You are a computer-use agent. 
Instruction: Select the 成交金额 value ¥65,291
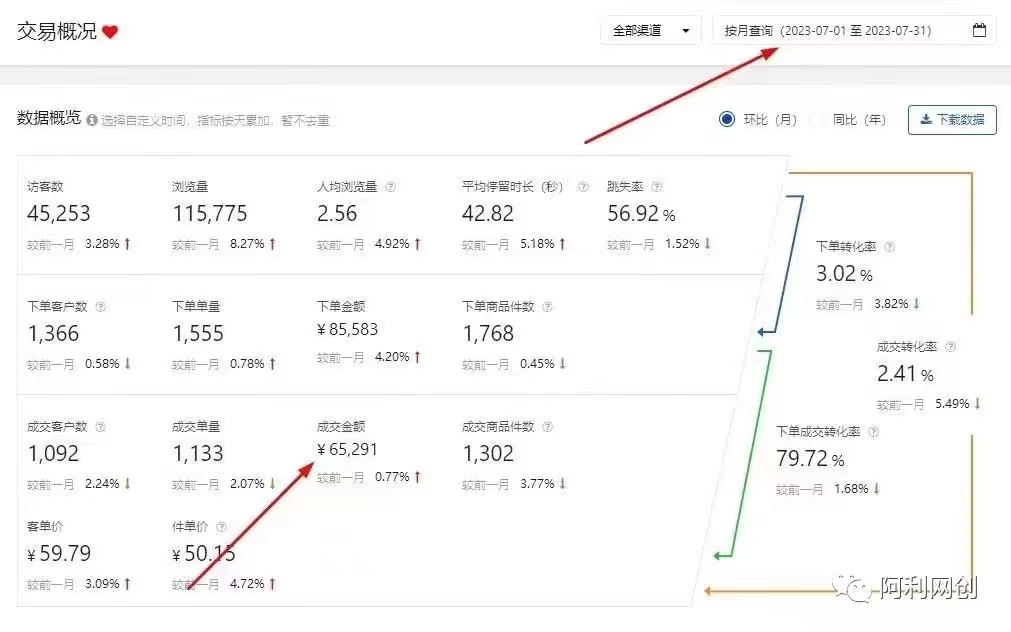click(x=347, y=449)
